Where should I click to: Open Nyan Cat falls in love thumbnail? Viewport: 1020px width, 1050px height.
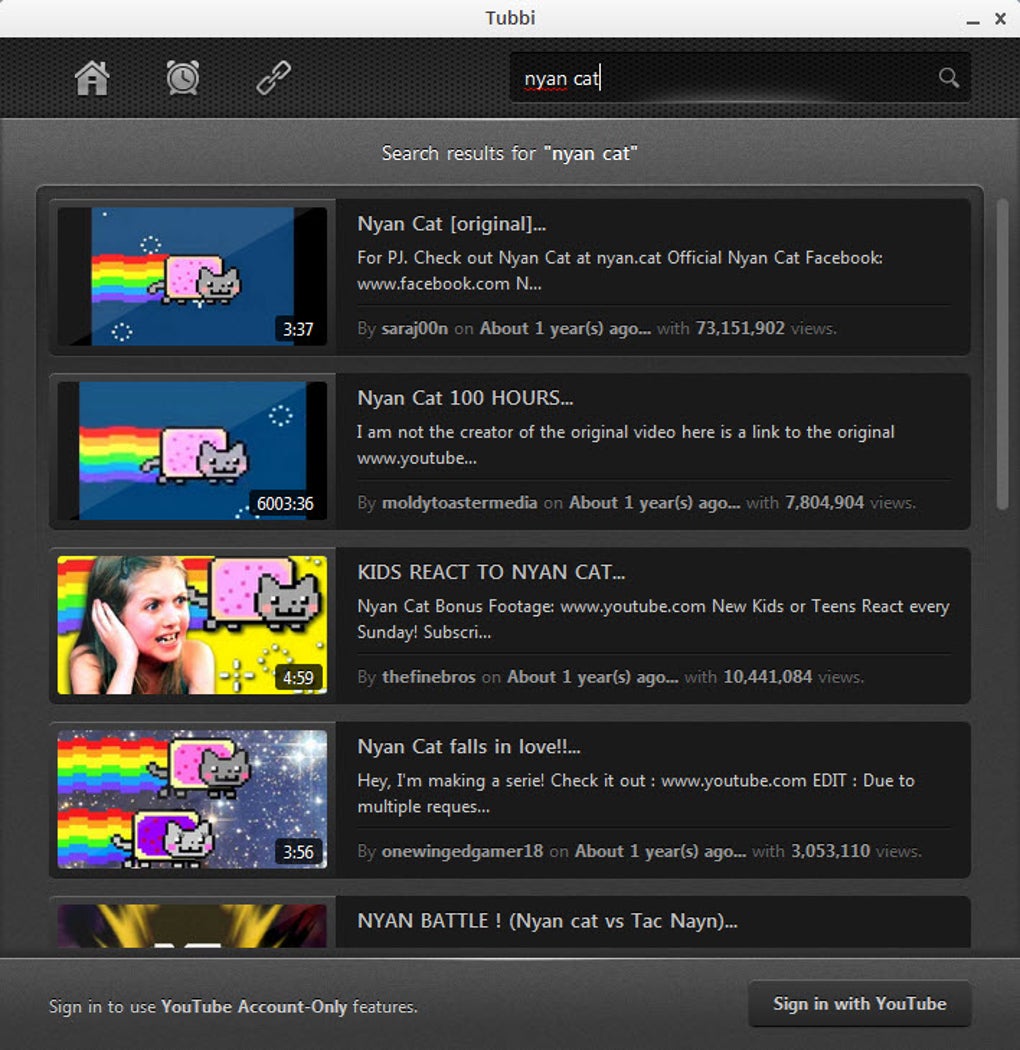pos(192,799)
